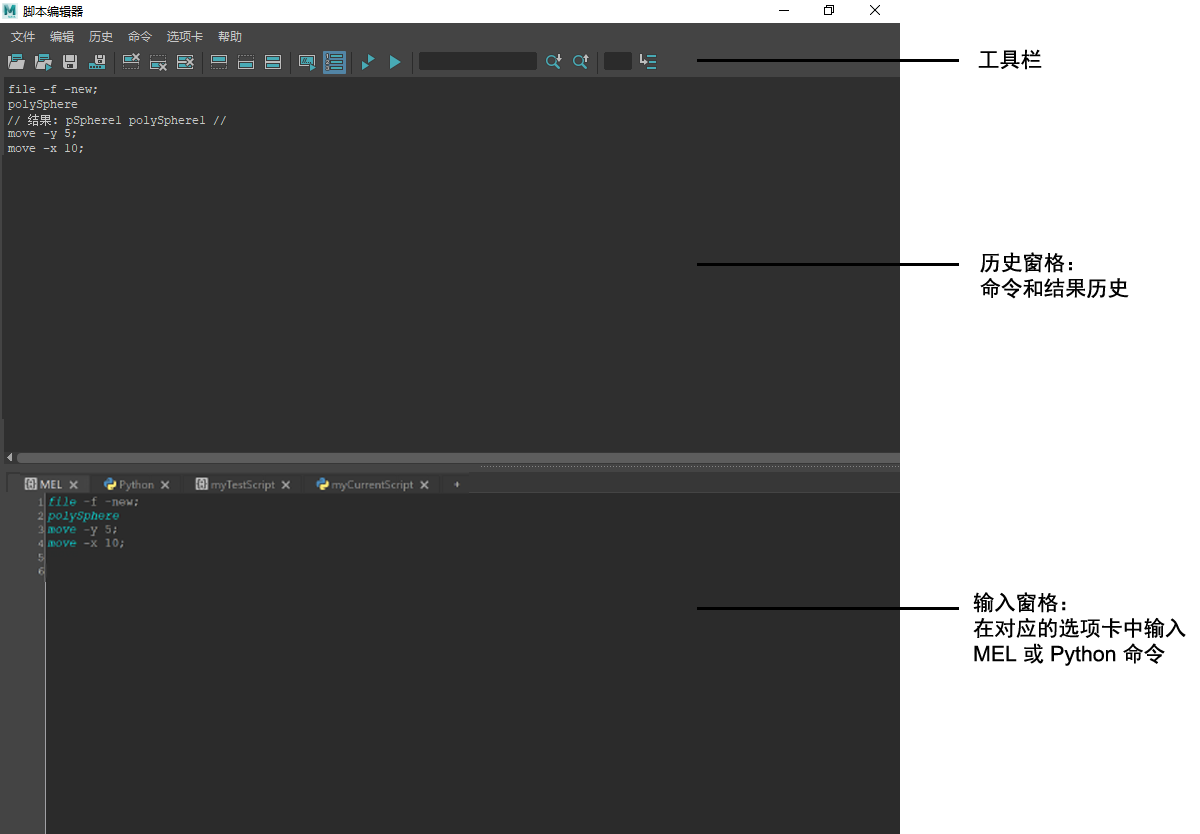Image resolution: width=1200 pixels, height=834 pixels.
Task: Open the 编辑 menu
Action: point(62,37)
